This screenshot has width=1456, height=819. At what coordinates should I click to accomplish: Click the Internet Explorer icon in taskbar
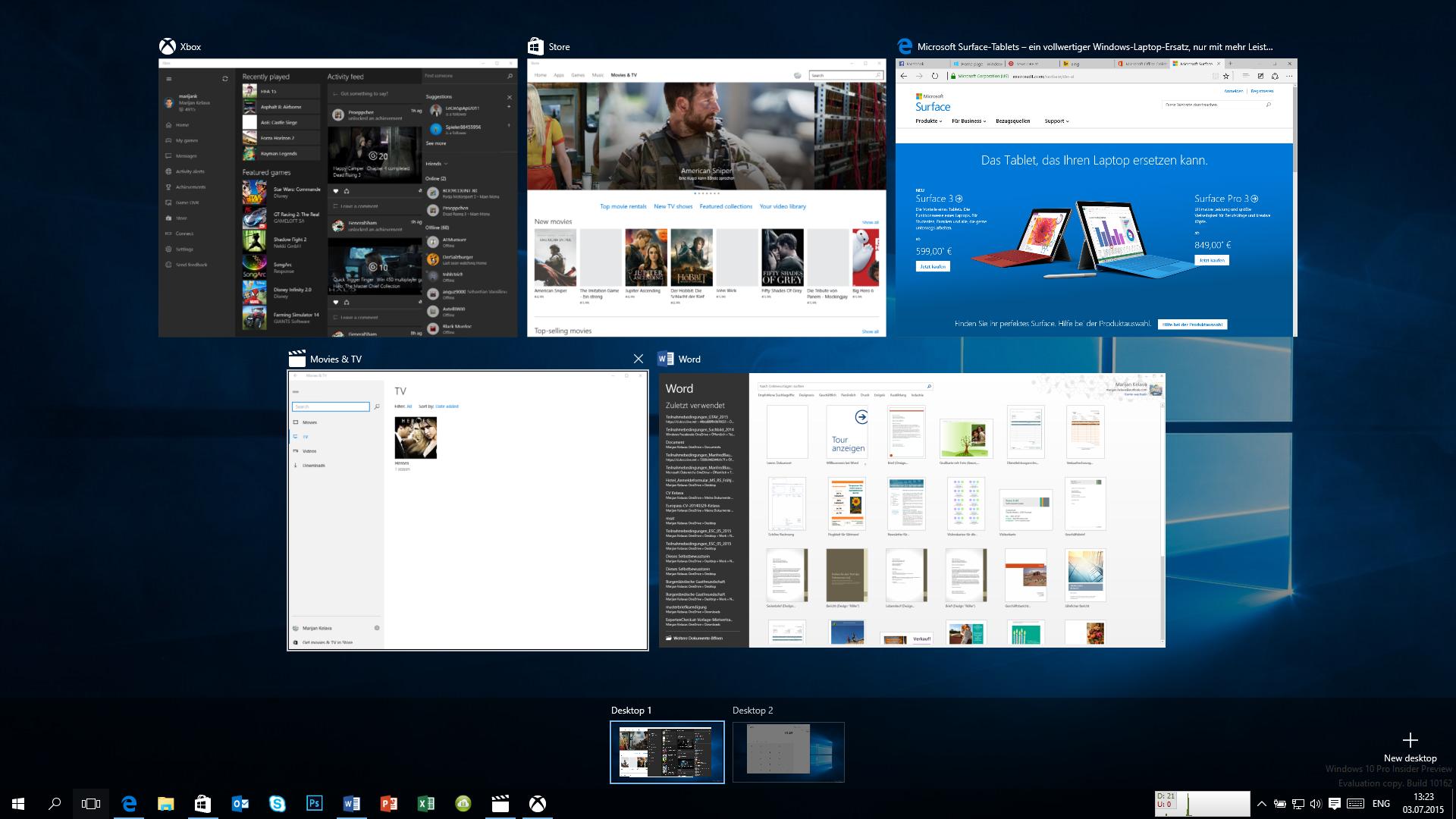(128, 803)
